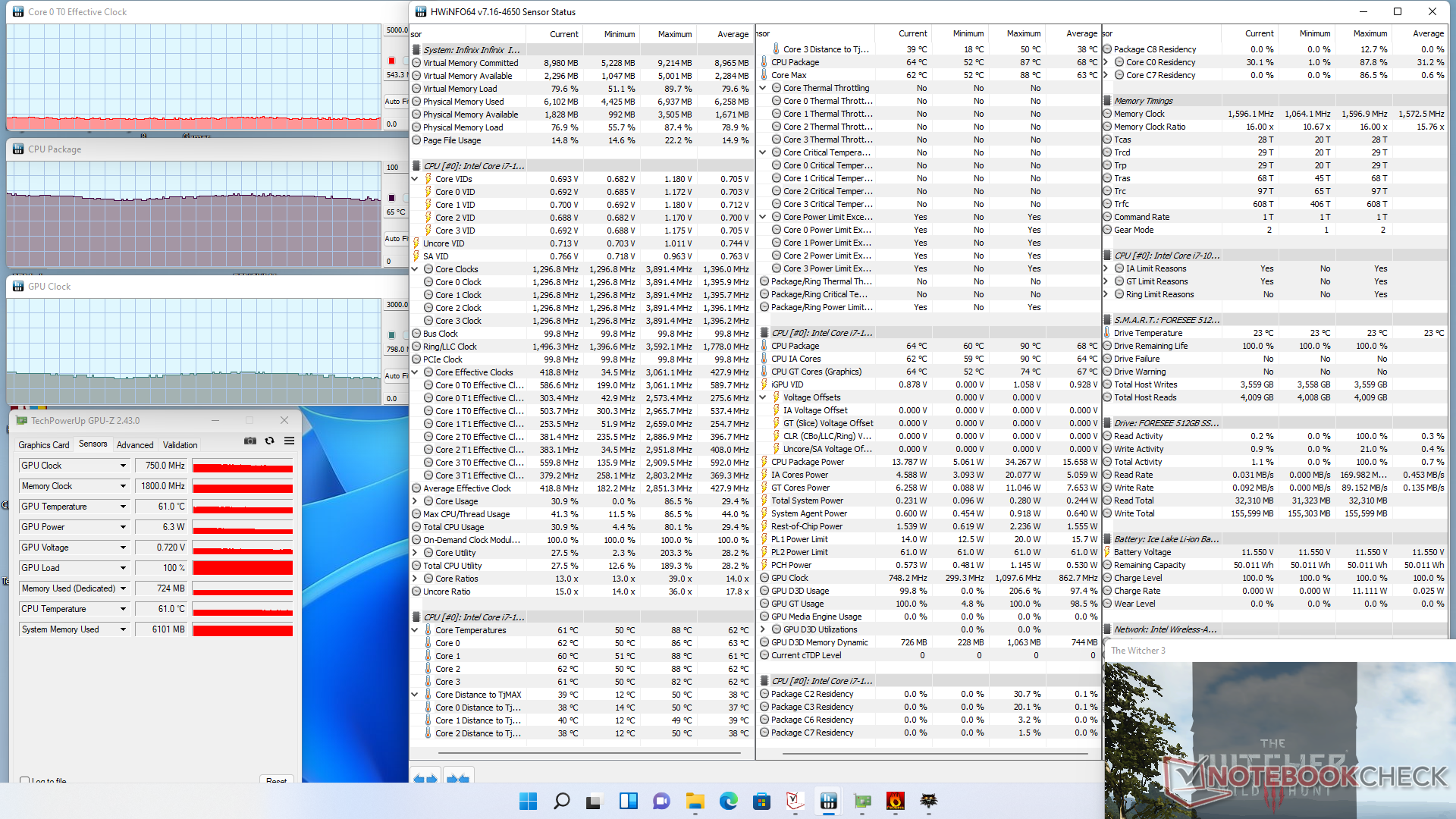Click the GPU-Z title bar icon

(x=21, y=420)
